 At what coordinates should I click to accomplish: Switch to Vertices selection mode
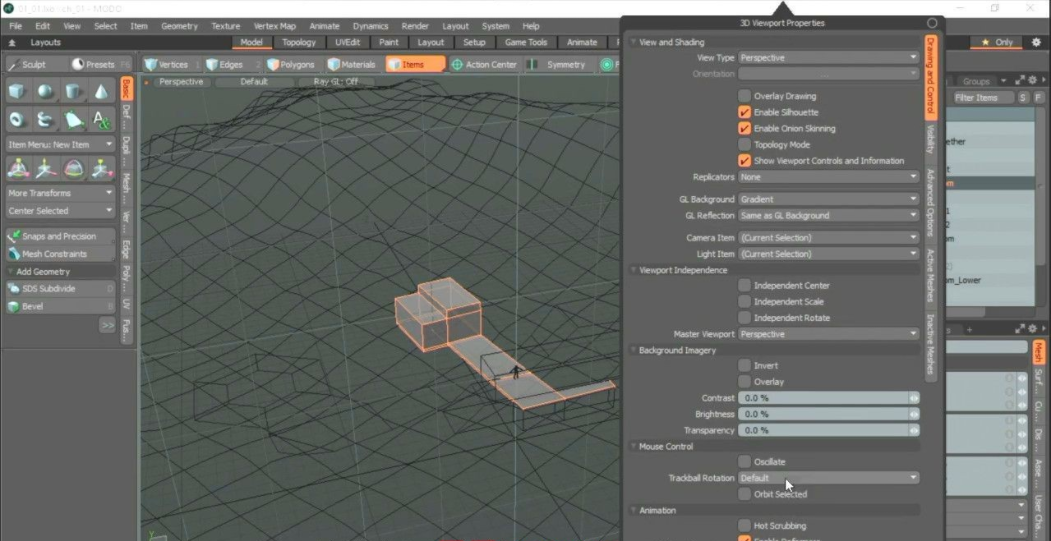pos(166,65)
